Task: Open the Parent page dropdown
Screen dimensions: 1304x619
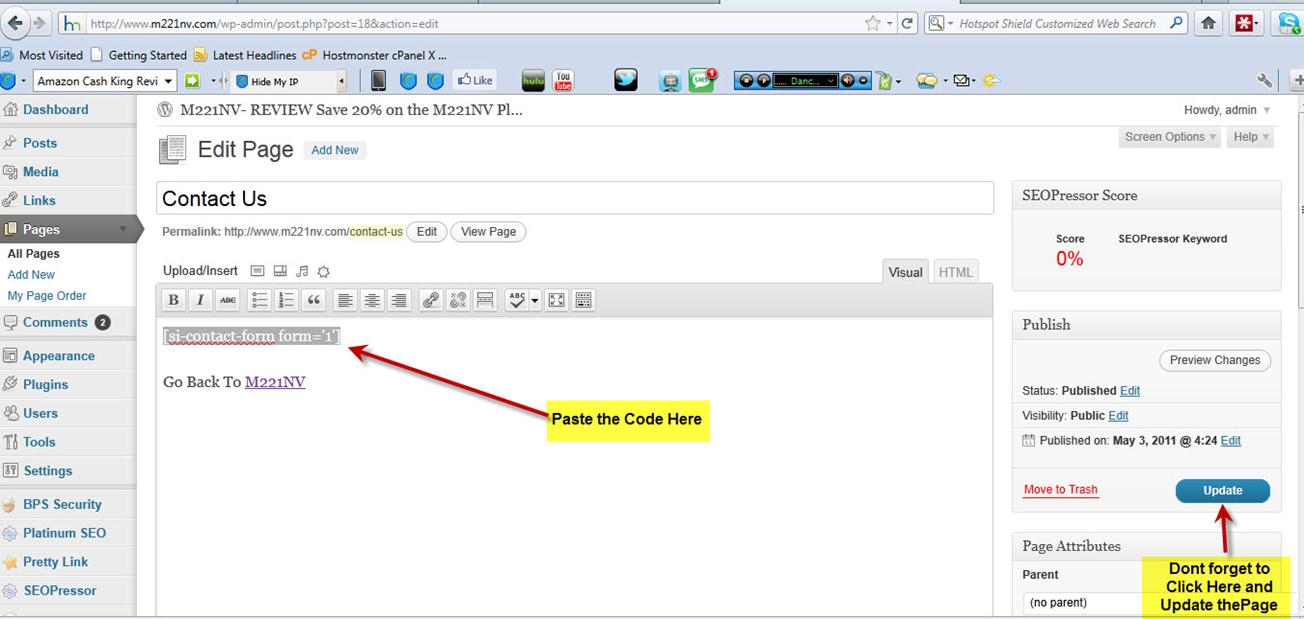Action: point(1082,603)
